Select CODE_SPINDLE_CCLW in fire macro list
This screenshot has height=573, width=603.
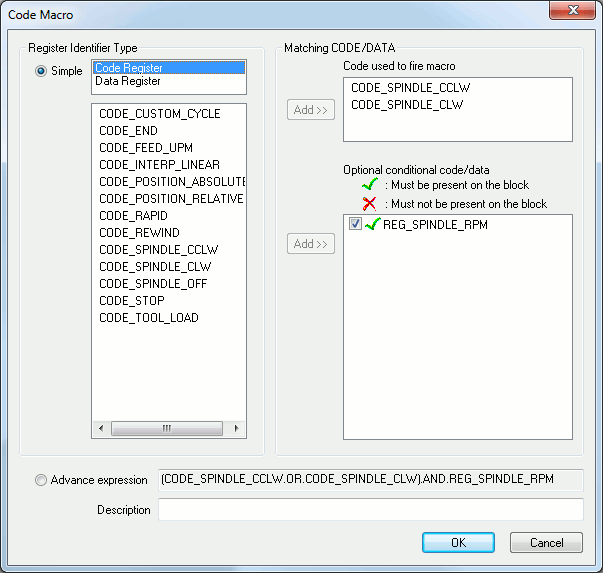pos(410,88)
